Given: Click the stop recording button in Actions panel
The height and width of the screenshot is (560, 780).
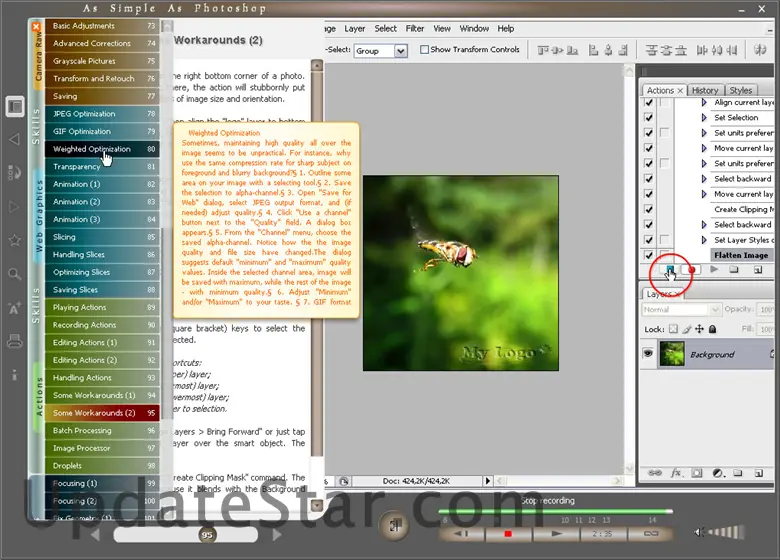Looking at the screenshot, I should pos(671,270).
